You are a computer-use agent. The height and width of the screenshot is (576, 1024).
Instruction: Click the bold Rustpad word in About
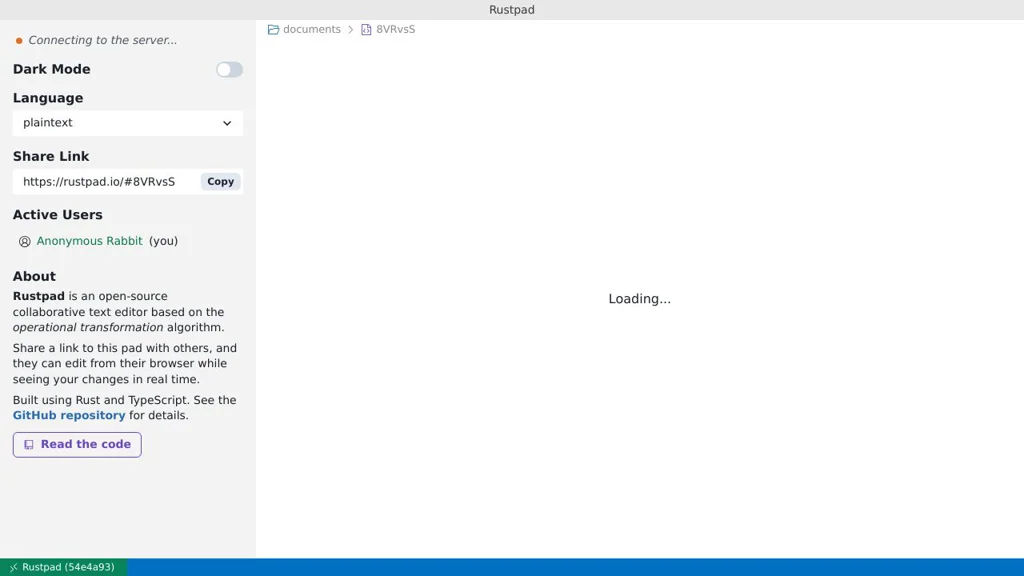pyautogui.click(x=39, y=296)
